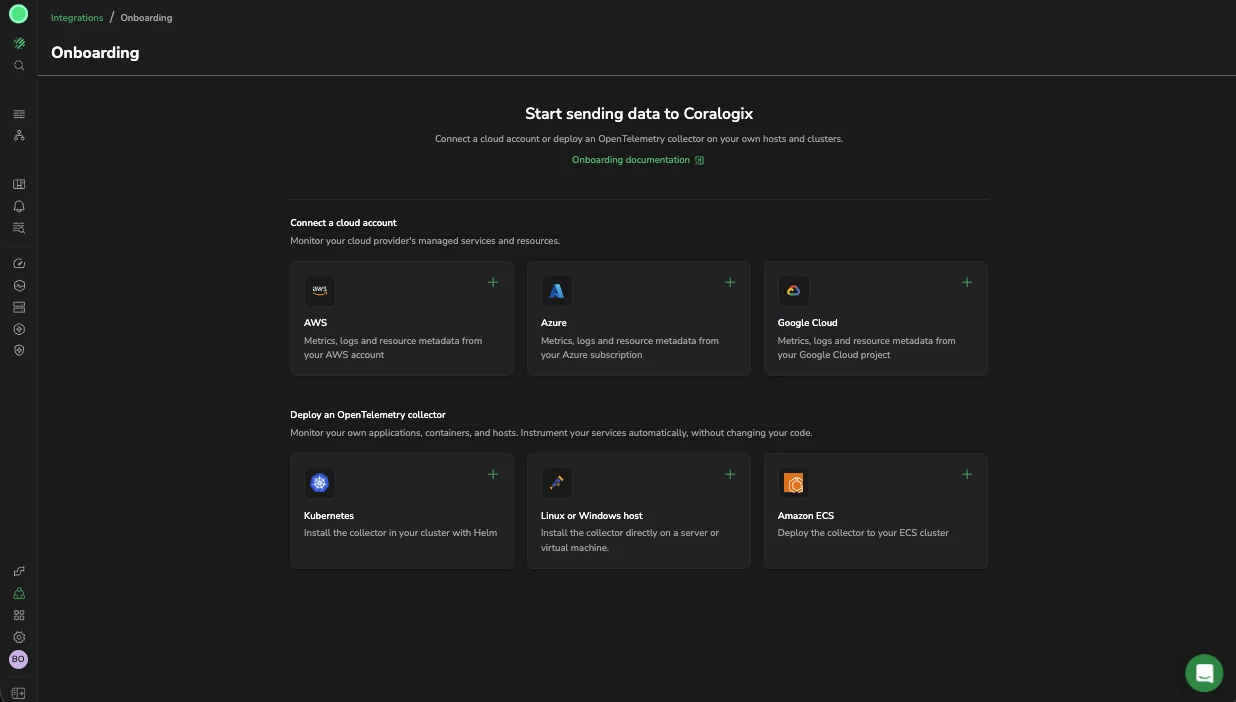Click 'Install the collector directly on a server' text
Screen dimensions: 1236x702
630,540
